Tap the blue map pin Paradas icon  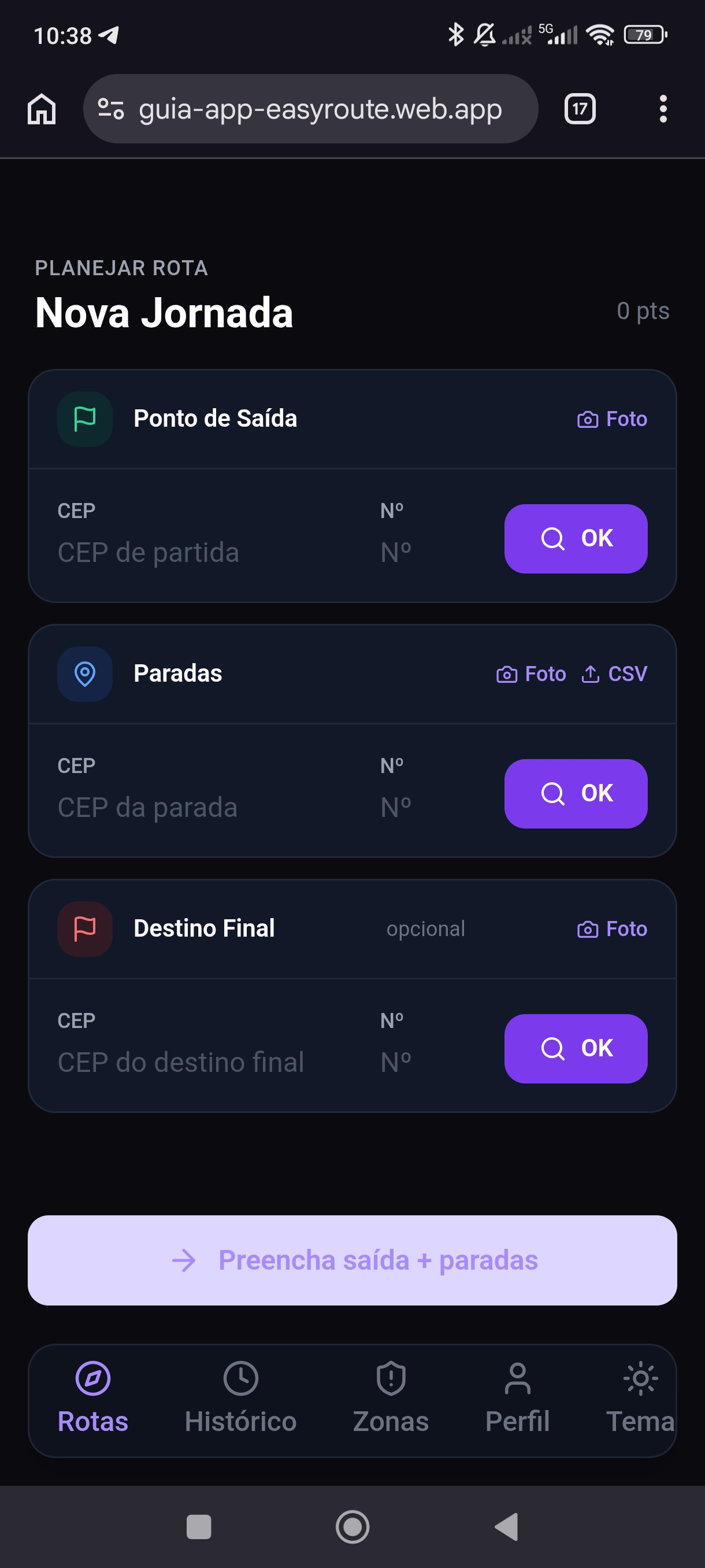click(x=84, y=674)
